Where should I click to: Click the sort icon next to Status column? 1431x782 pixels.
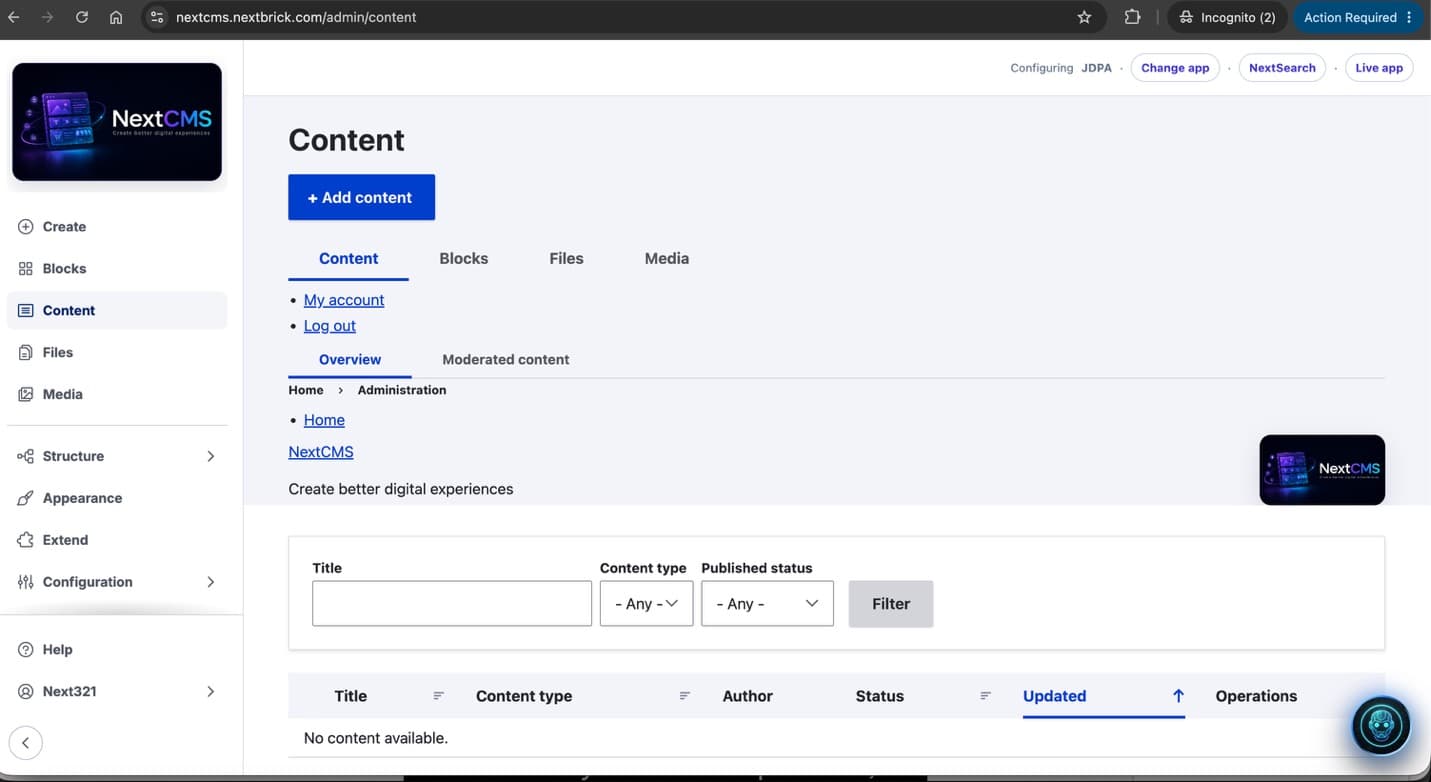click(985, 696)
